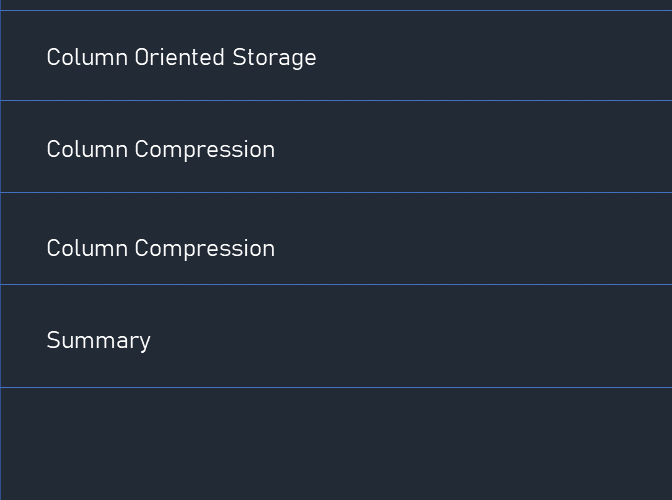Open the Summary section
Viewport: 672px width, 500px height.
[336, 336]
